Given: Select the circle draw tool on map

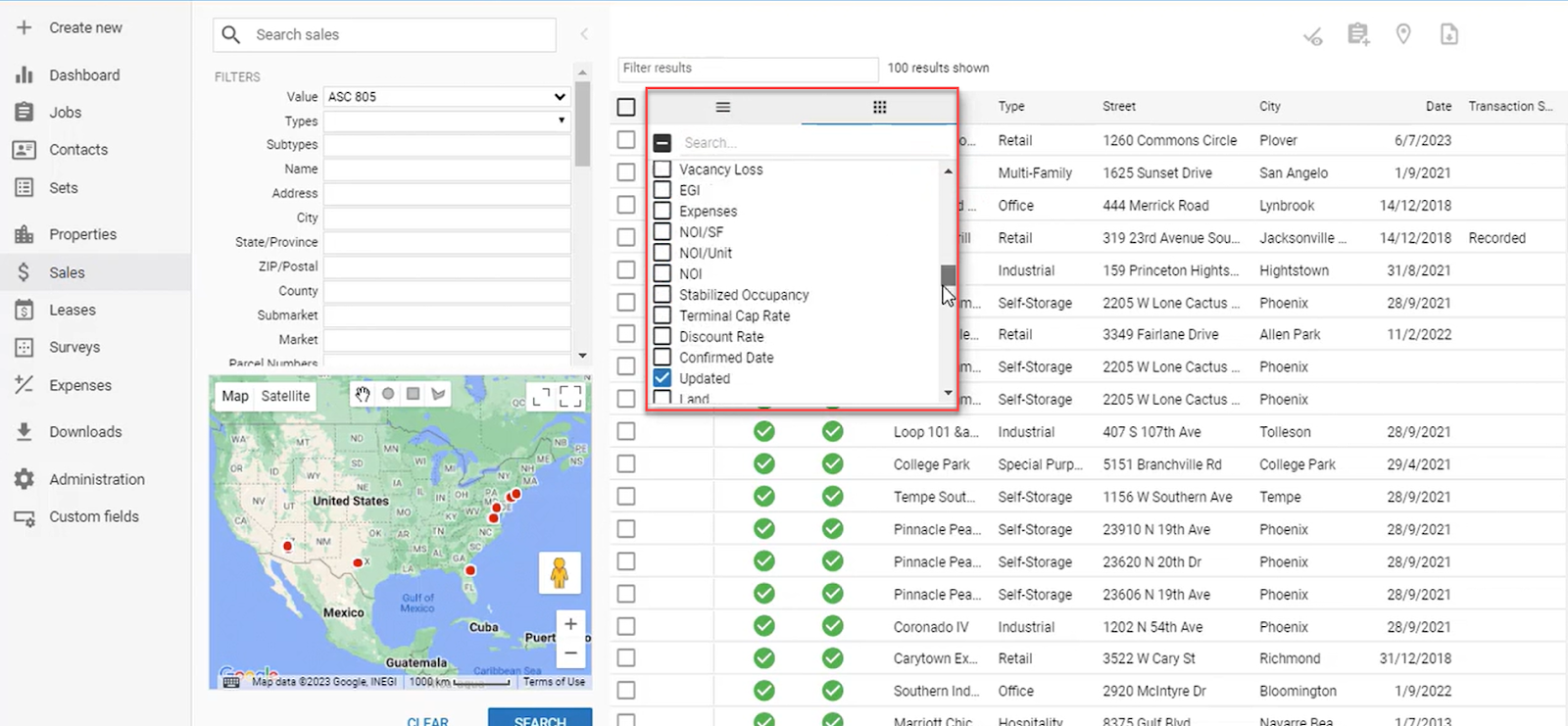Looking at the screenshot, I should coord(388,394).
